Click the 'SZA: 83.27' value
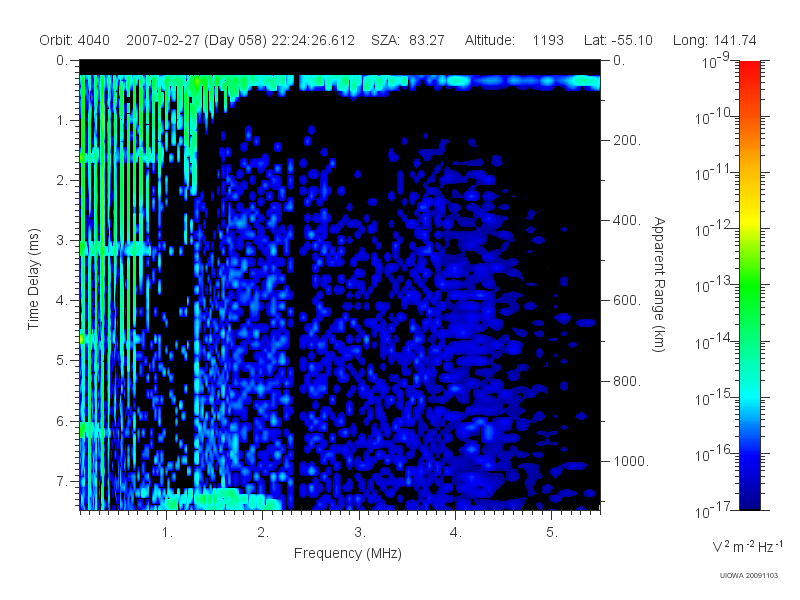Screen dimensions: 800x600 point(408,40)
